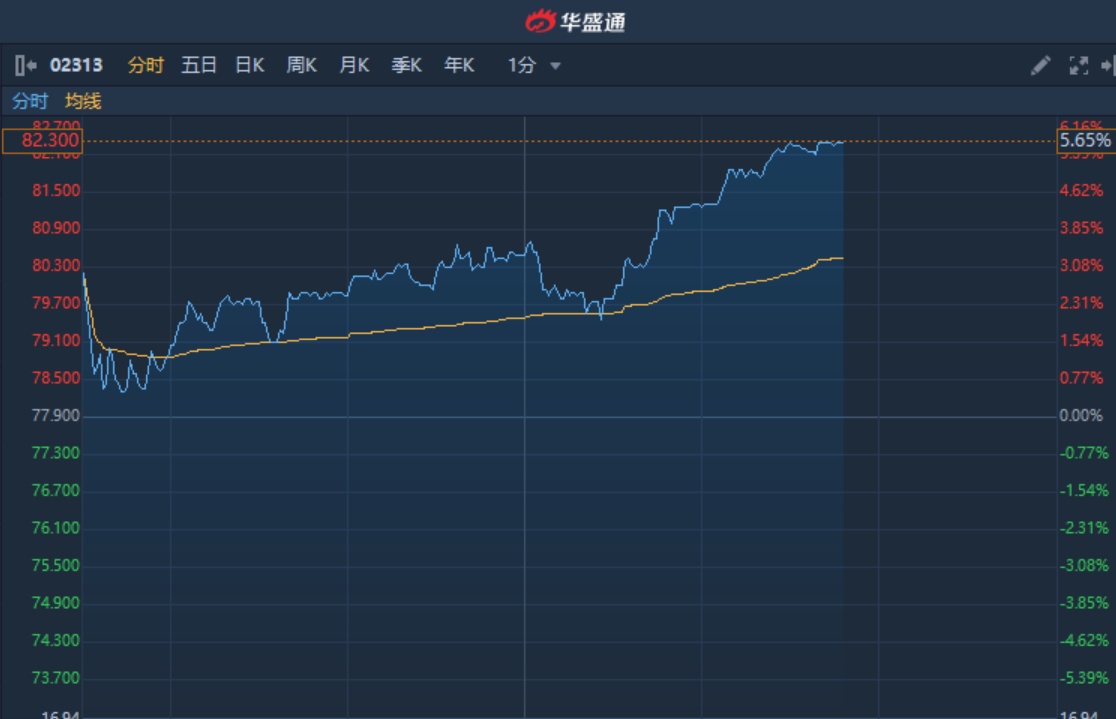The height and width of the screenshot is (719, 1116).
Task: Show the 季K quarterly chart
Action: pos(406,66)
